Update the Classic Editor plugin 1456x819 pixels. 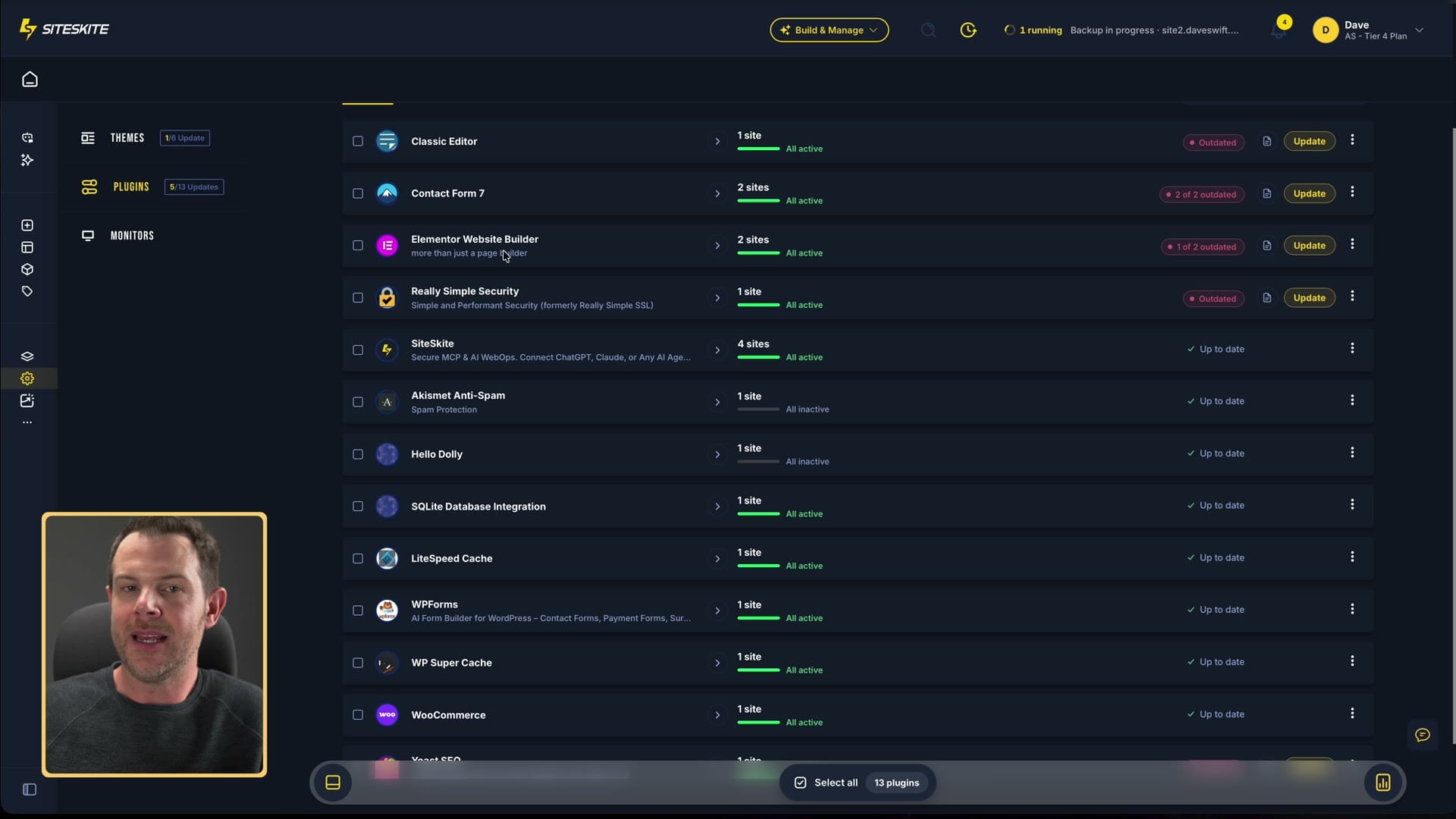[1310, 142]
